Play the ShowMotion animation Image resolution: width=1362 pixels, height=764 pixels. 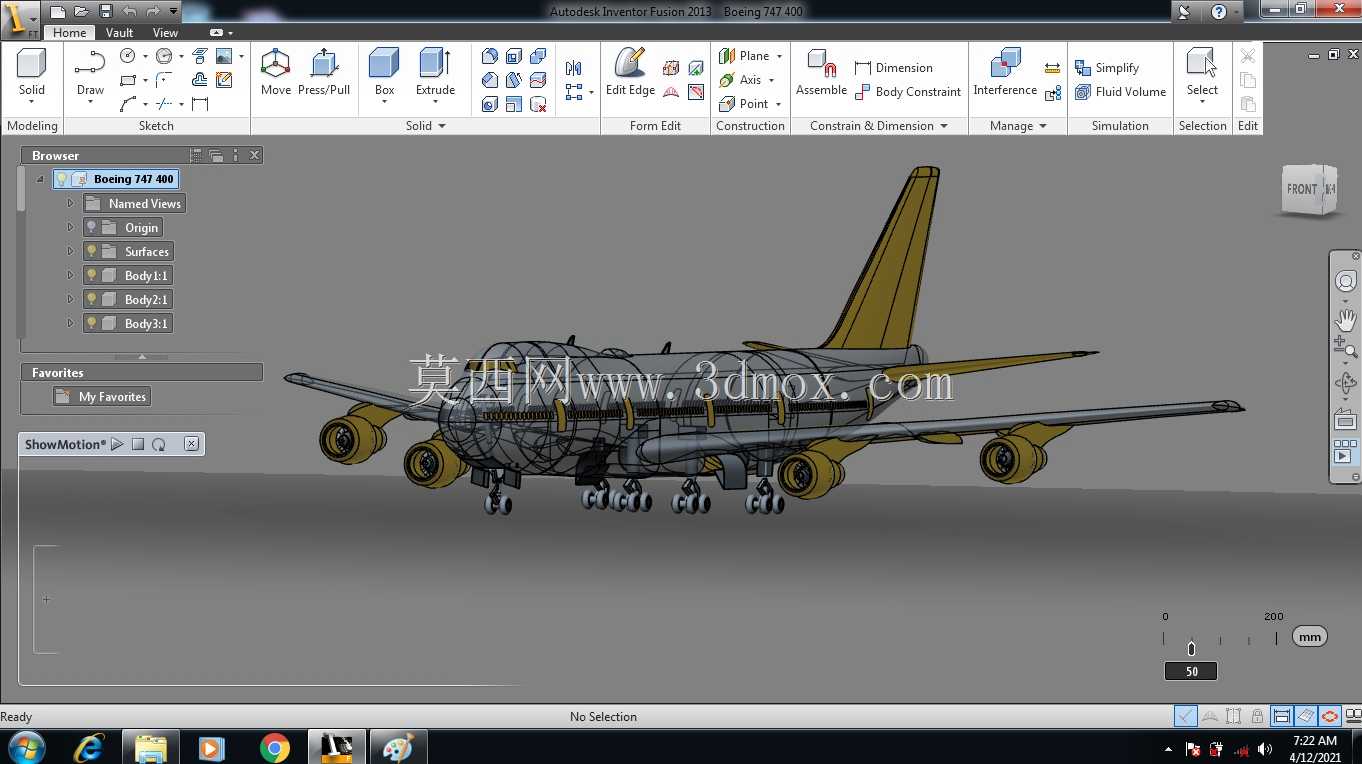[117, 444]
